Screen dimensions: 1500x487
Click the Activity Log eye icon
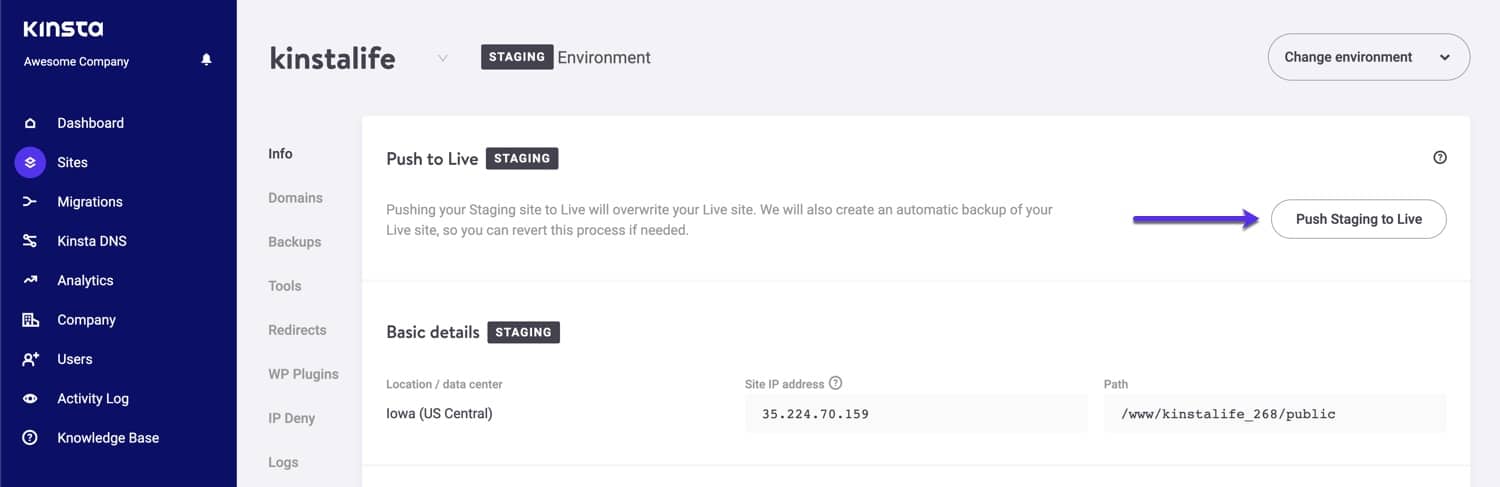tap(30, 399)
